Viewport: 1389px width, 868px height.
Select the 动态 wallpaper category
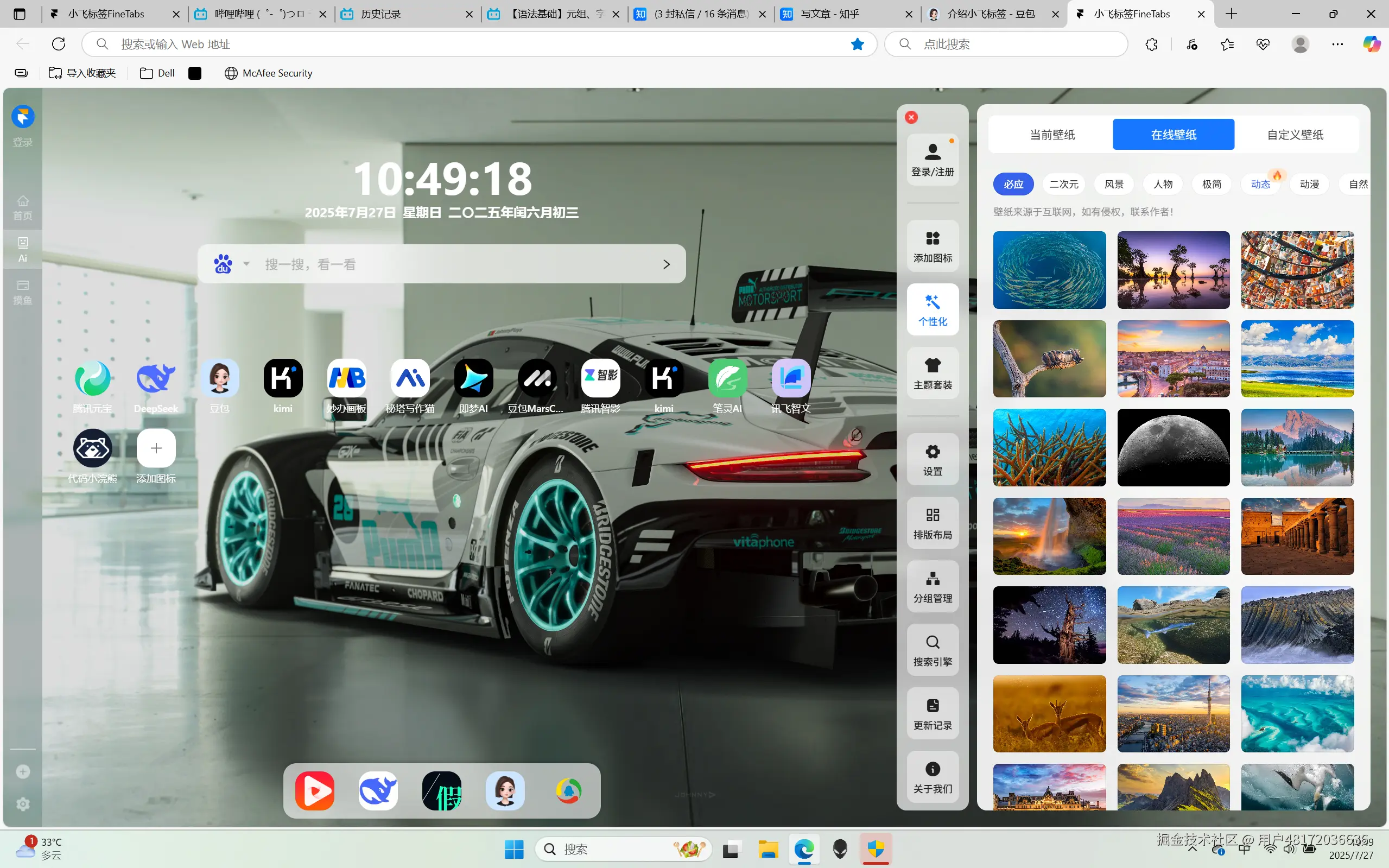click(x=1260, y=184)
